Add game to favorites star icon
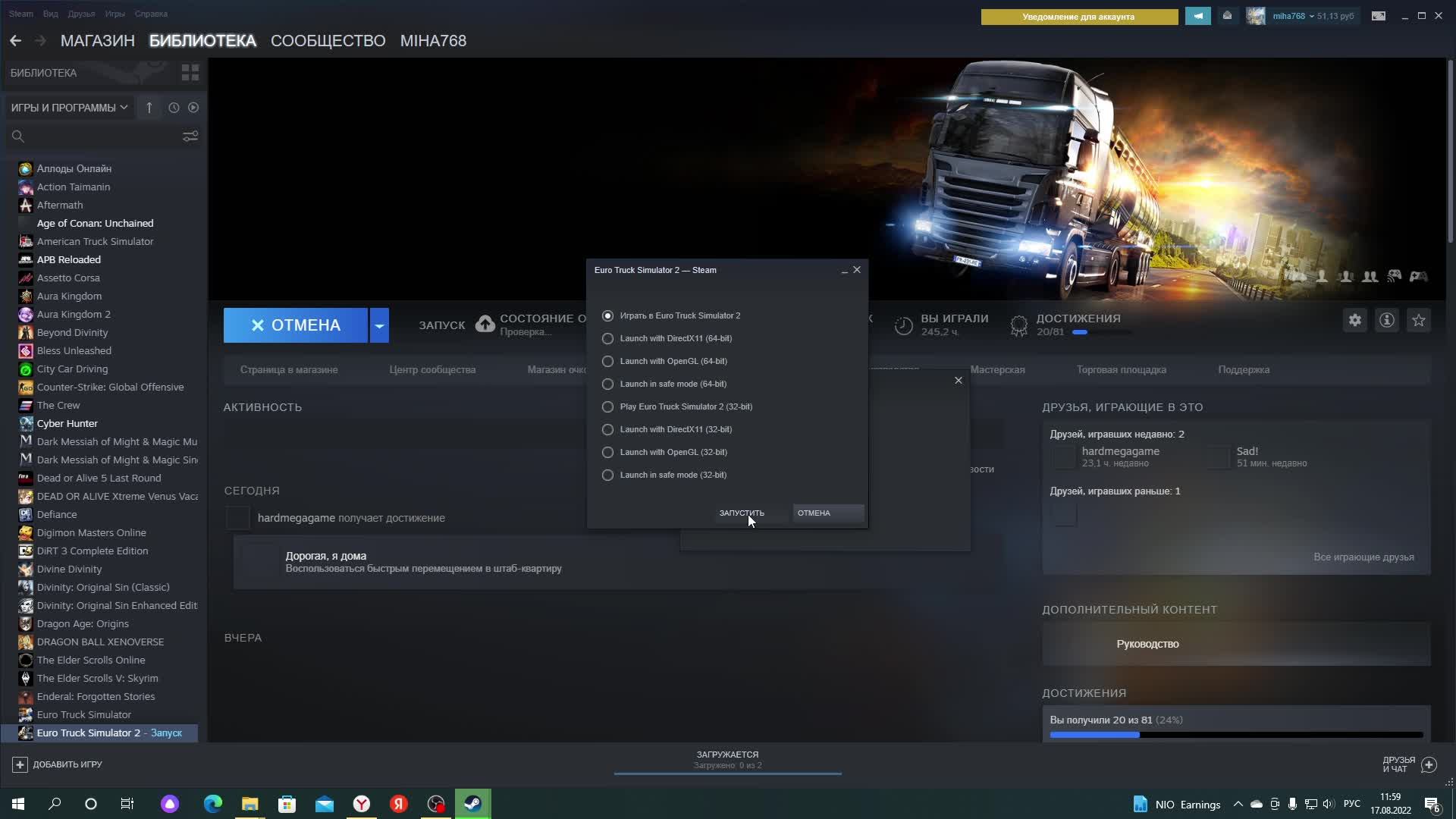Image resolution: width=1456 pixels, height=819 pixels. coord(1419,321)
